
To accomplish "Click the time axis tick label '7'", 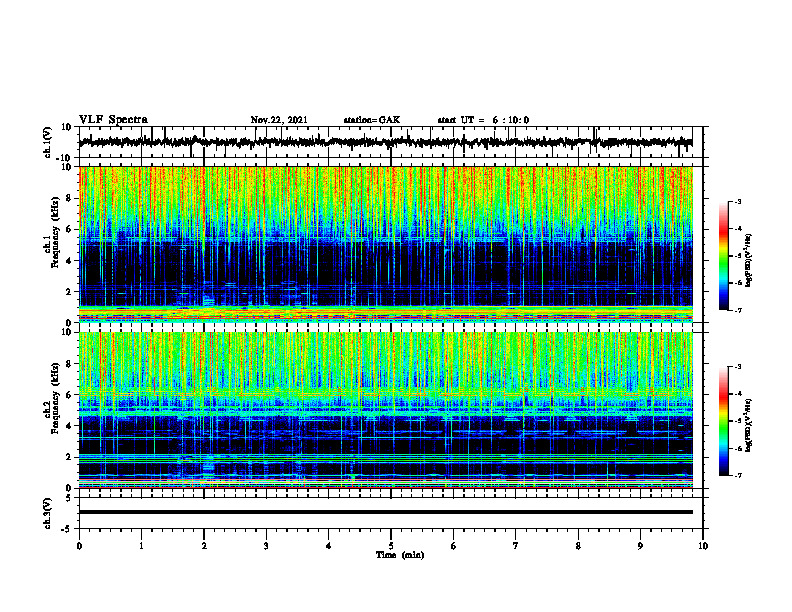I will pyautogui.click(x=516, y=546).
